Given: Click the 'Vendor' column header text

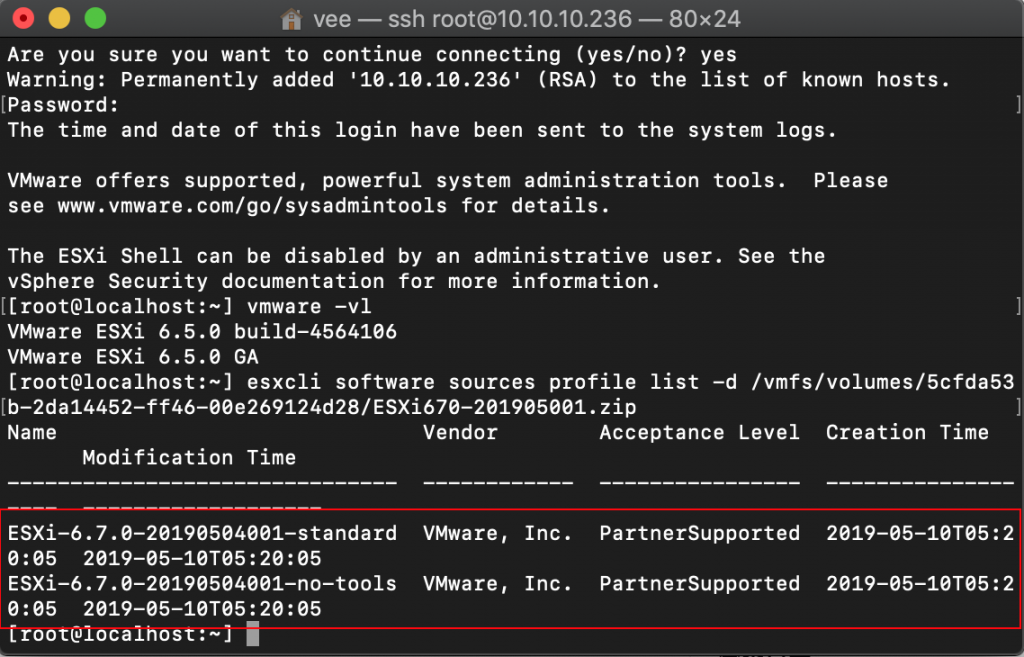Looking at the screenshot, I should coord(460,432).
